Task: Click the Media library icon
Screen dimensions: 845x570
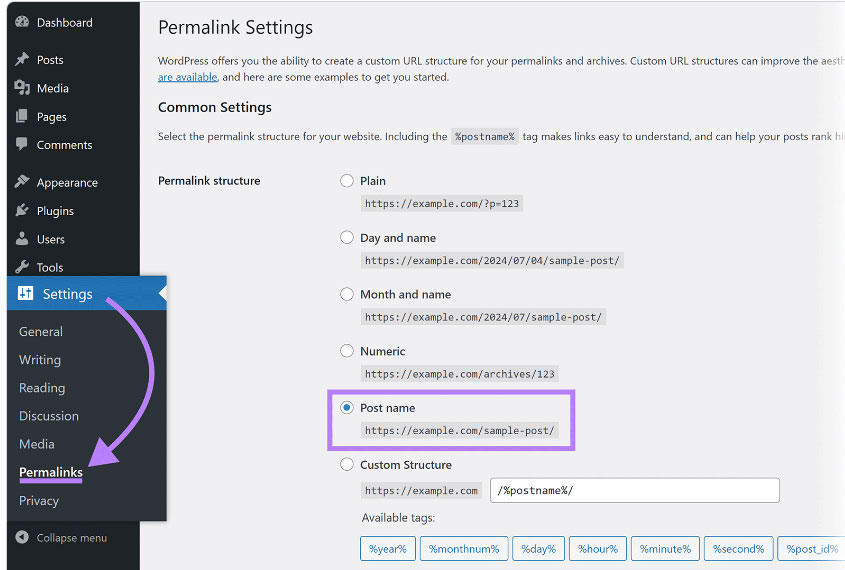Action: [x=22, y=88]
